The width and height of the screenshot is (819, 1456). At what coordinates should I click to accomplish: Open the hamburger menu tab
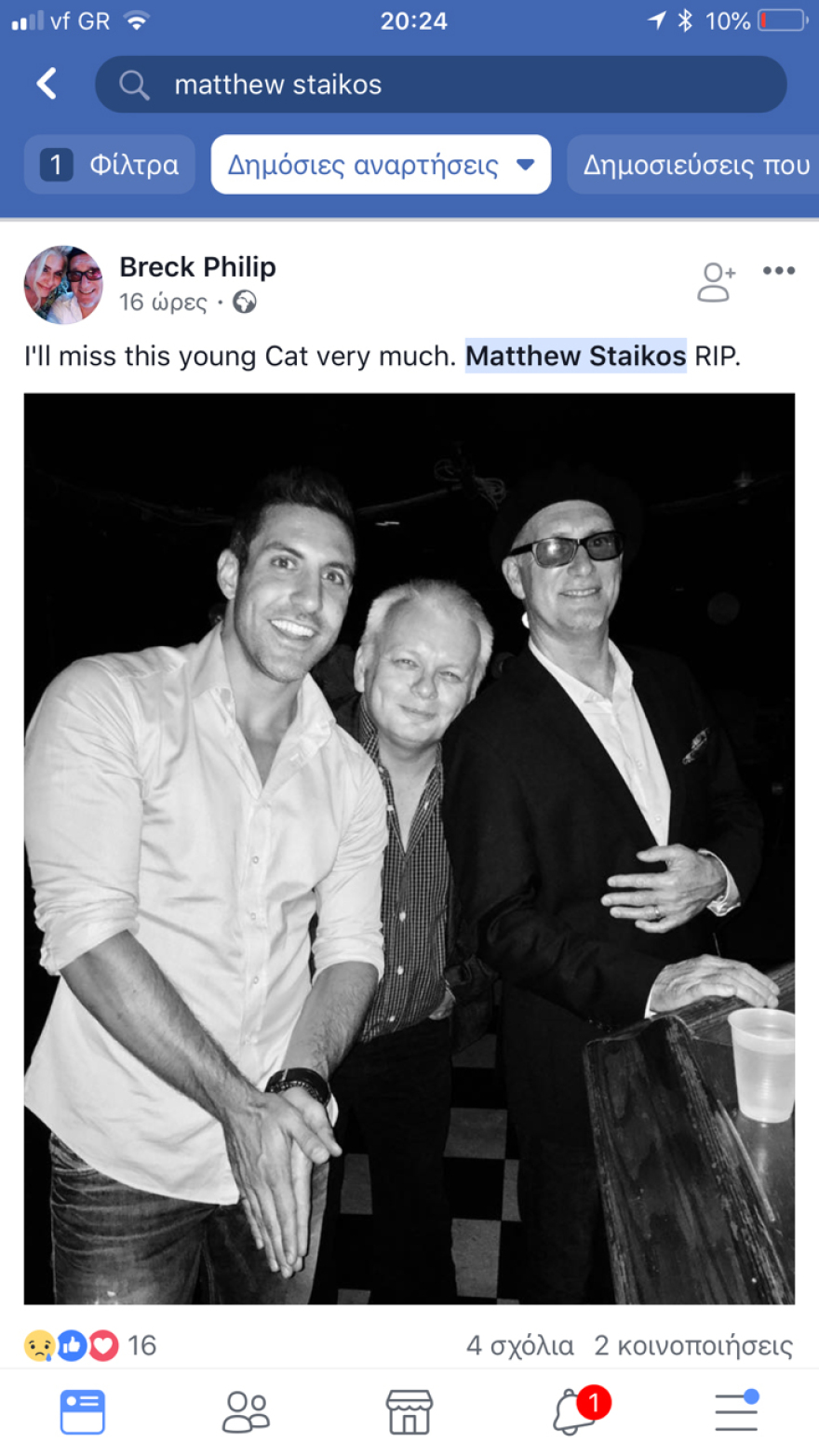tap(736, 1410)
